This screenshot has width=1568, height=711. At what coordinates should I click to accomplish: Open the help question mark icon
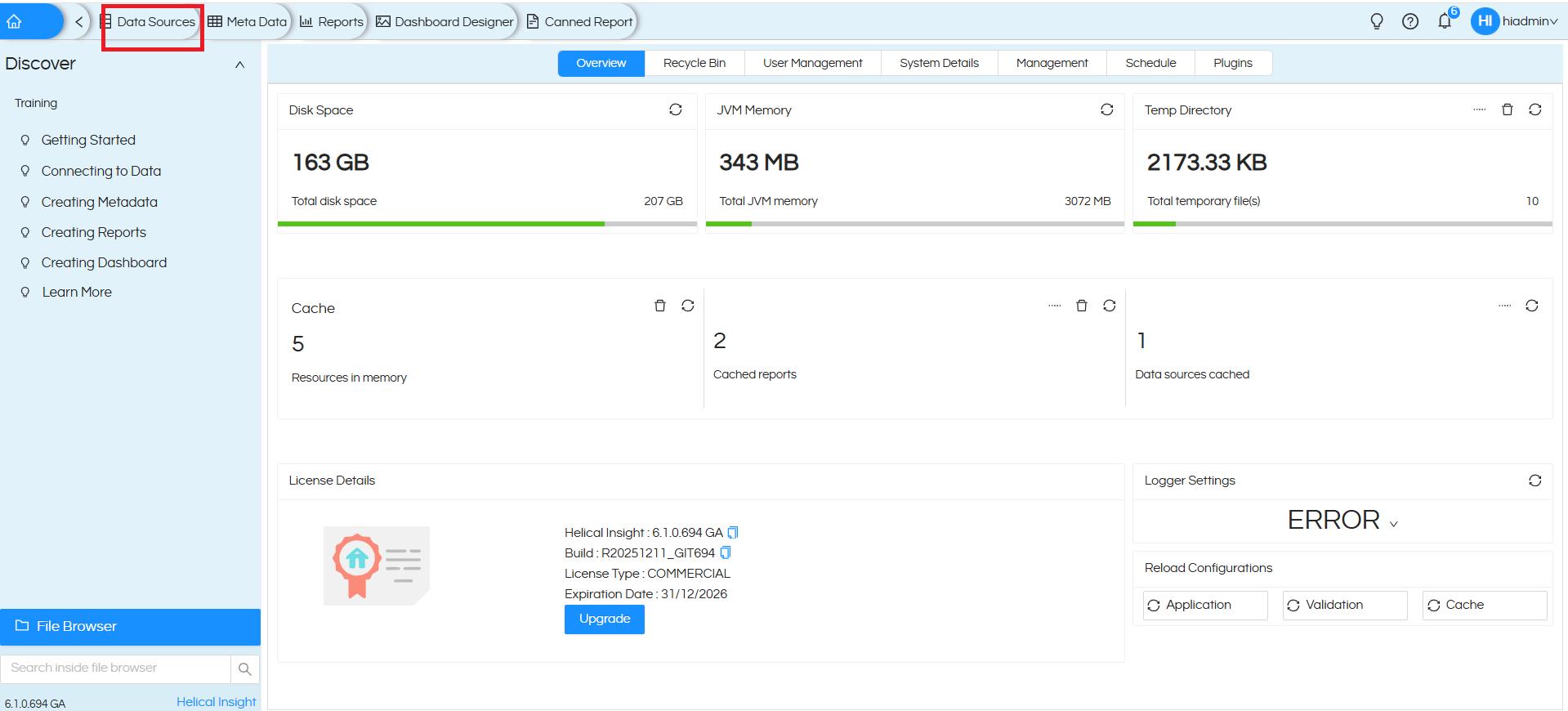pyautogui.click(x=1410, y=21)
